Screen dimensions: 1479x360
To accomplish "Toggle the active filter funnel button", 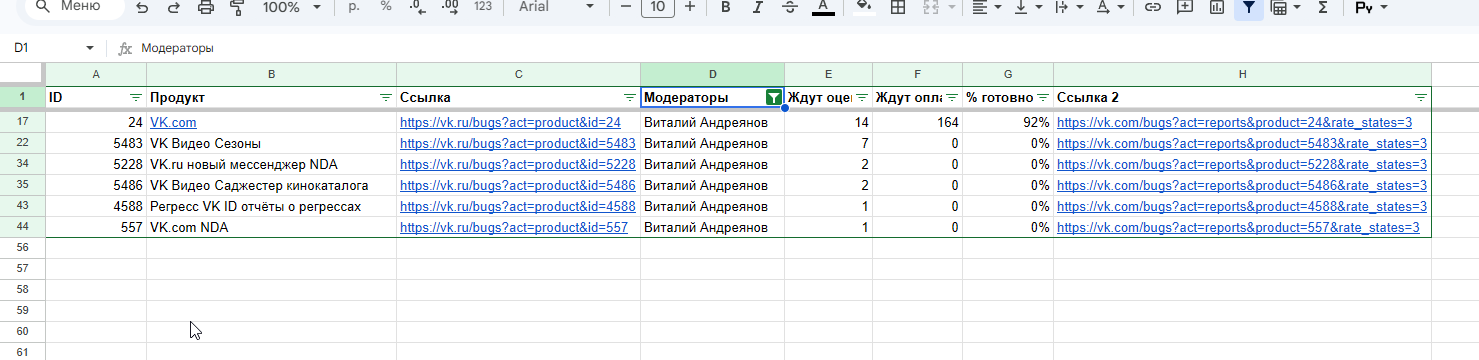I will (1248, 7).
